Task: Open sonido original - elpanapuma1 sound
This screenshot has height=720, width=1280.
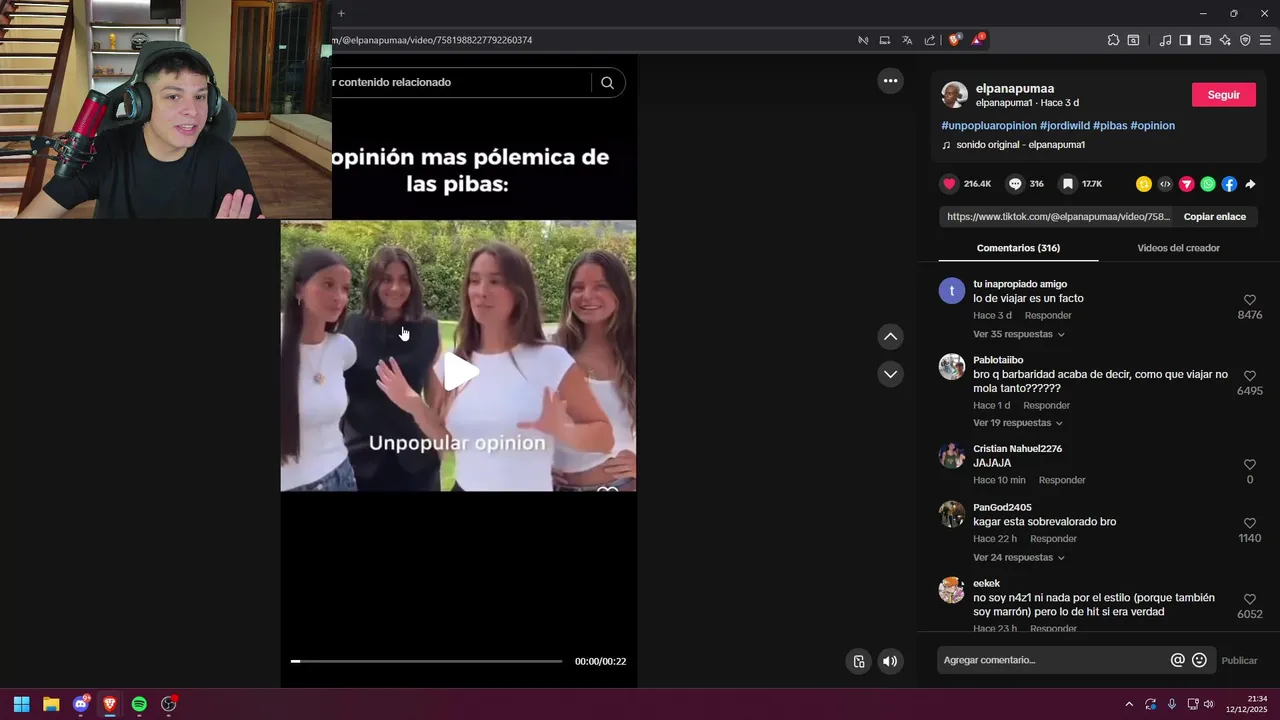Action: coord(1021,145)
